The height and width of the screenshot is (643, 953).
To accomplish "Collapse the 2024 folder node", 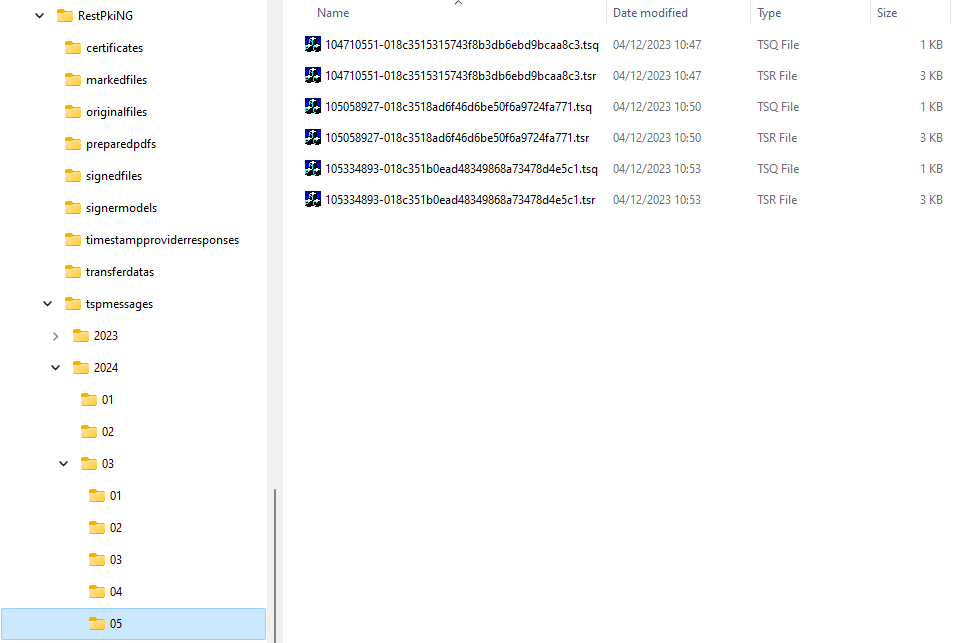I will coord(55,367).
